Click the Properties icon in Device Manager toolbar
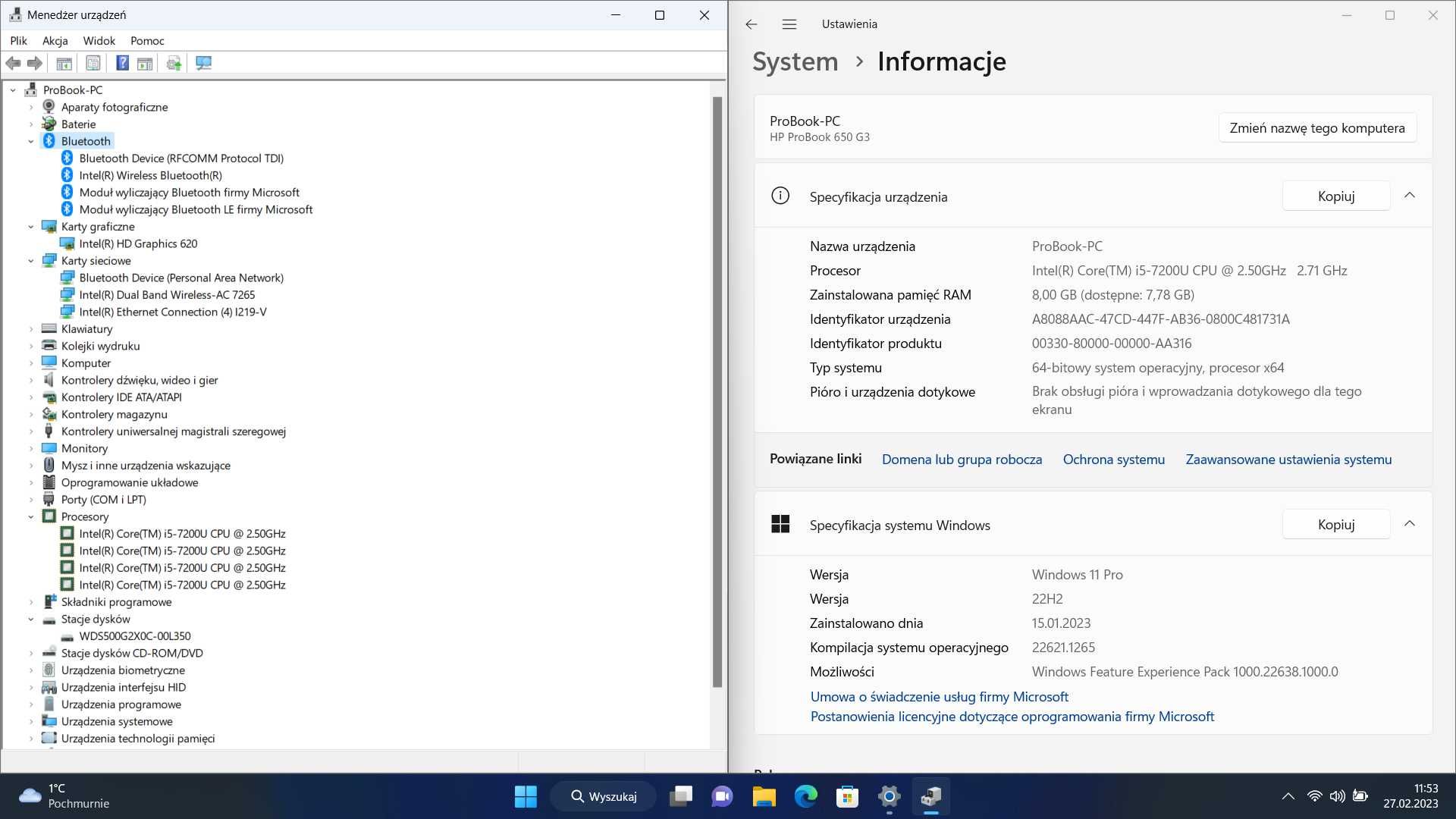The height and width of the screenshot is (819, 1456). pos(93,63)
